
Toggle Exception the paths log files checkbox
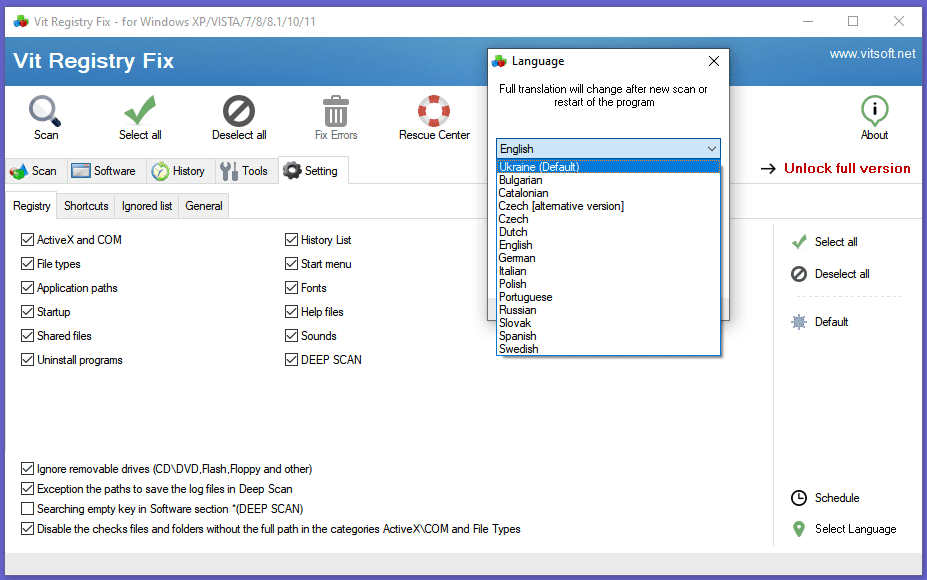(x=27, y=489)
